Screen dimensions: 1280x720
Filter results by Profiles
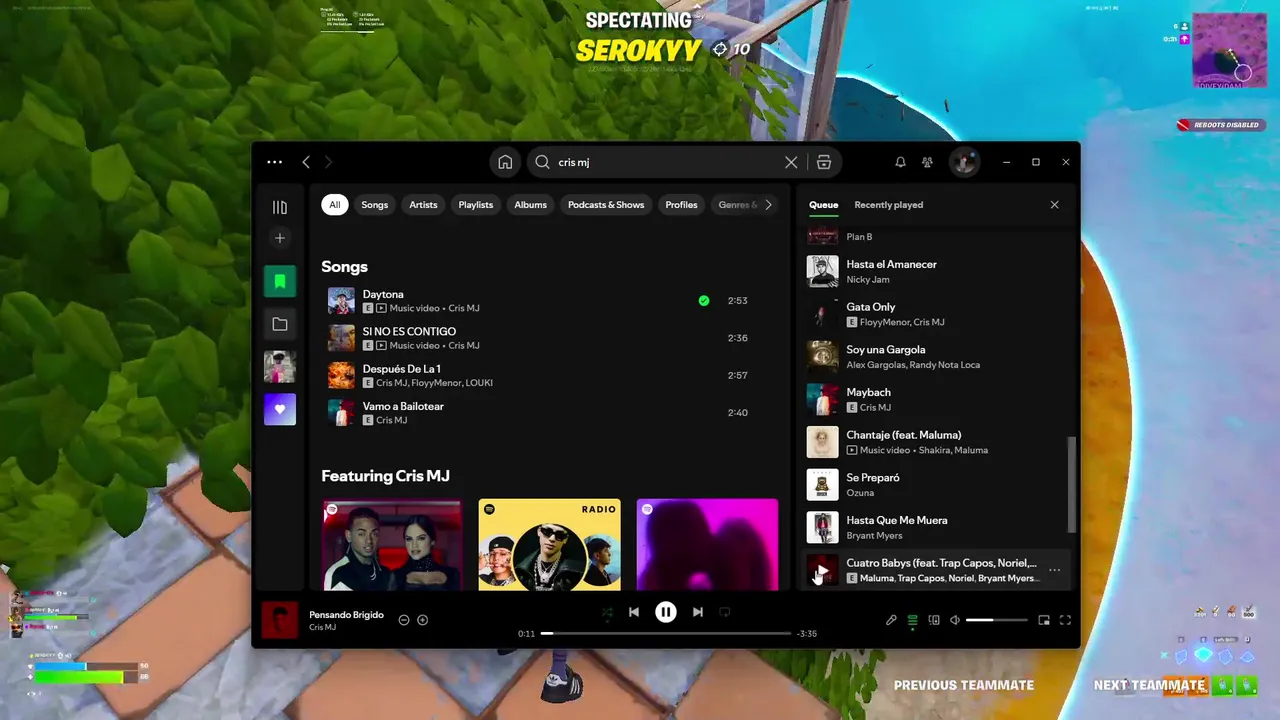coord(681,205)
